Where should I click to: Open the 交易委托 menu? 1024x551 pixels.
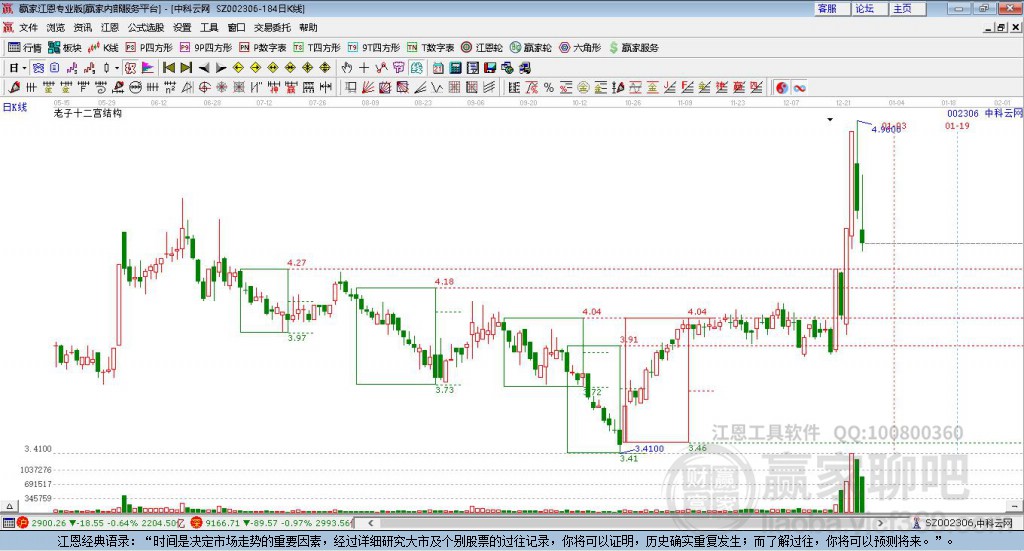(272, 27)
